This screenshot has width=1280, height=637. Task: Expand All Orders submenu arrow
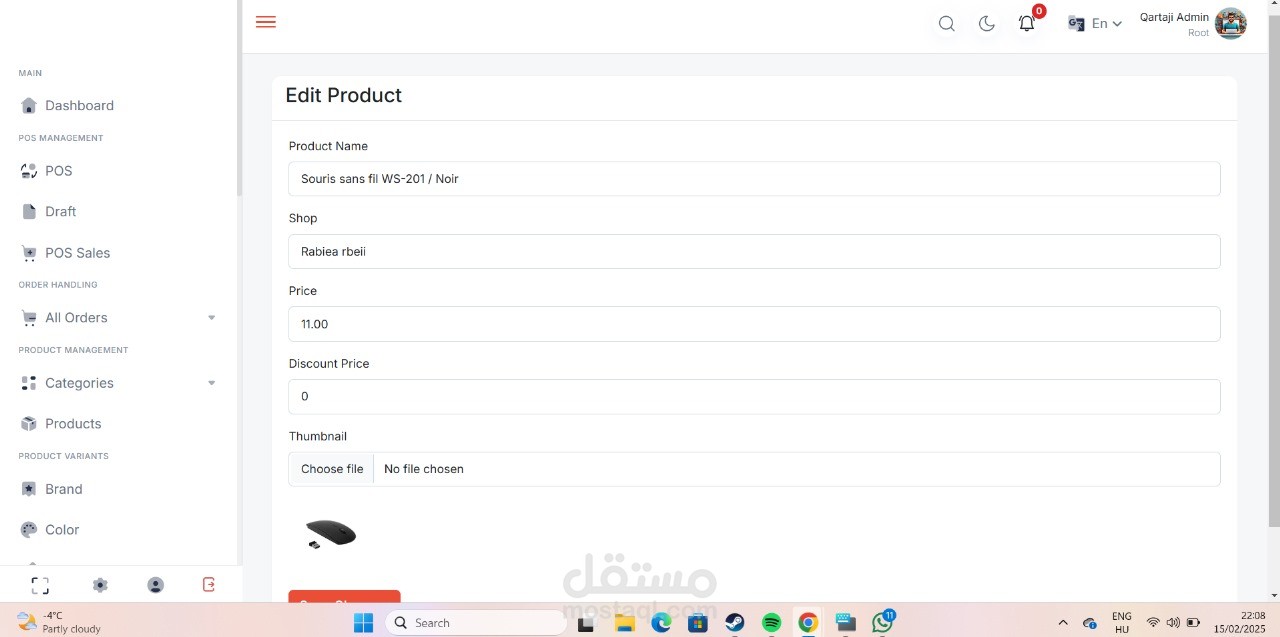click(211, 318)
